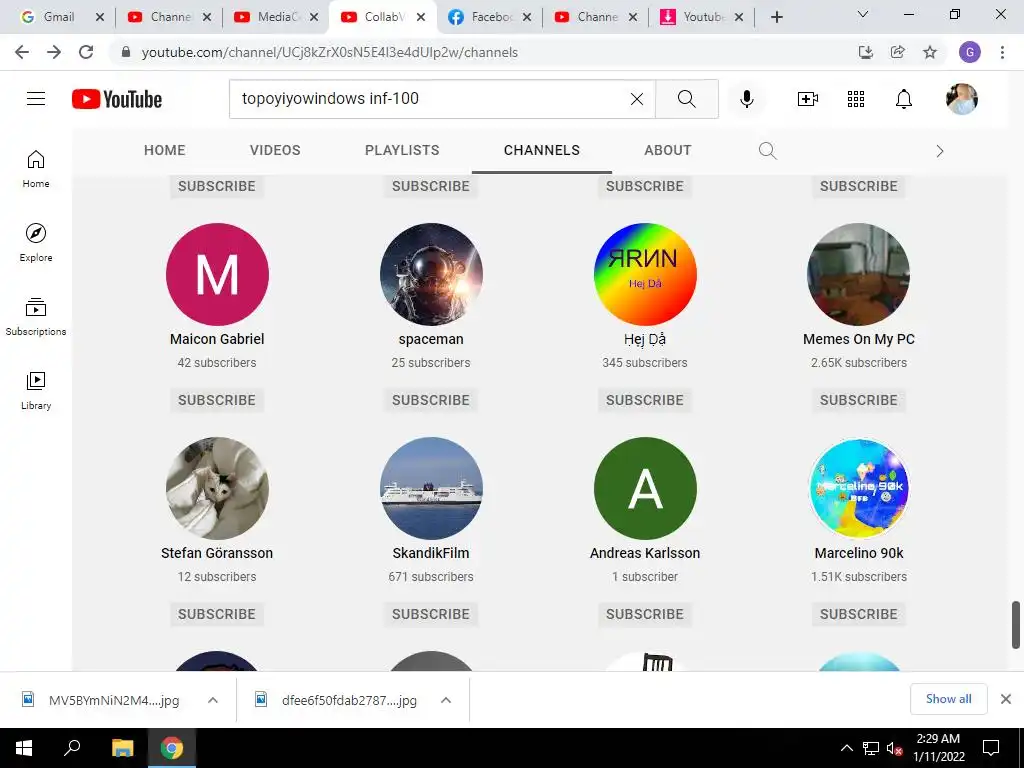Switch to the Gmail browser tab
Image resolution: width=1024 pixels, height=768 pixels.
(x=57, y=17)
